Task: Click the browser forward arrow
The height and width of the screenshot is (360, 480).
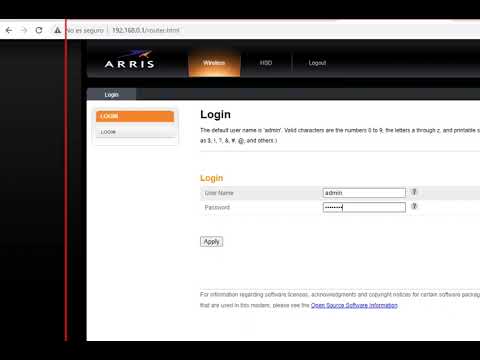Action: pos(24,30)
